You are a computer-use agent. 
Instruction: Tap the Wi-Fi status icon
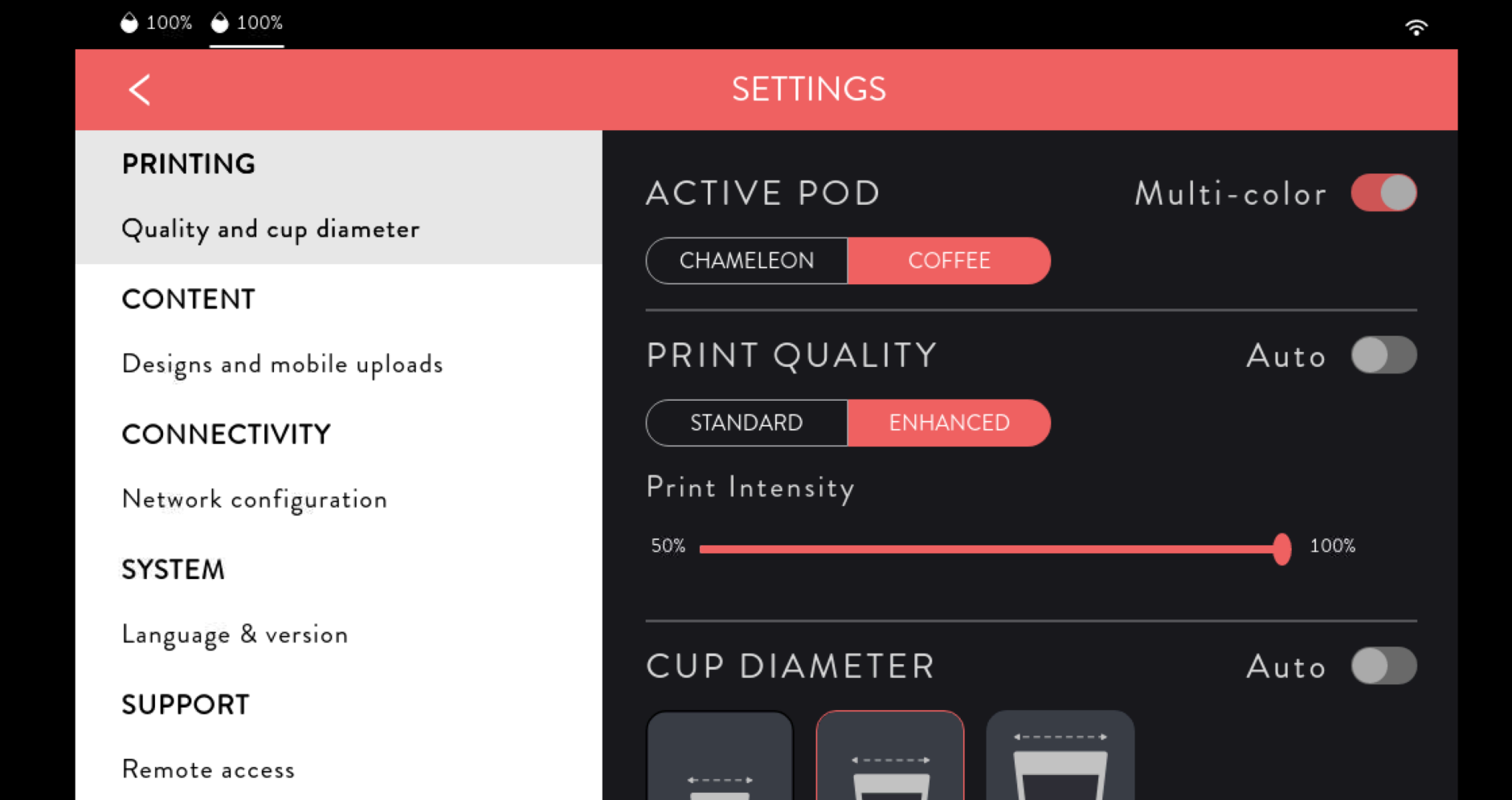1416,27
